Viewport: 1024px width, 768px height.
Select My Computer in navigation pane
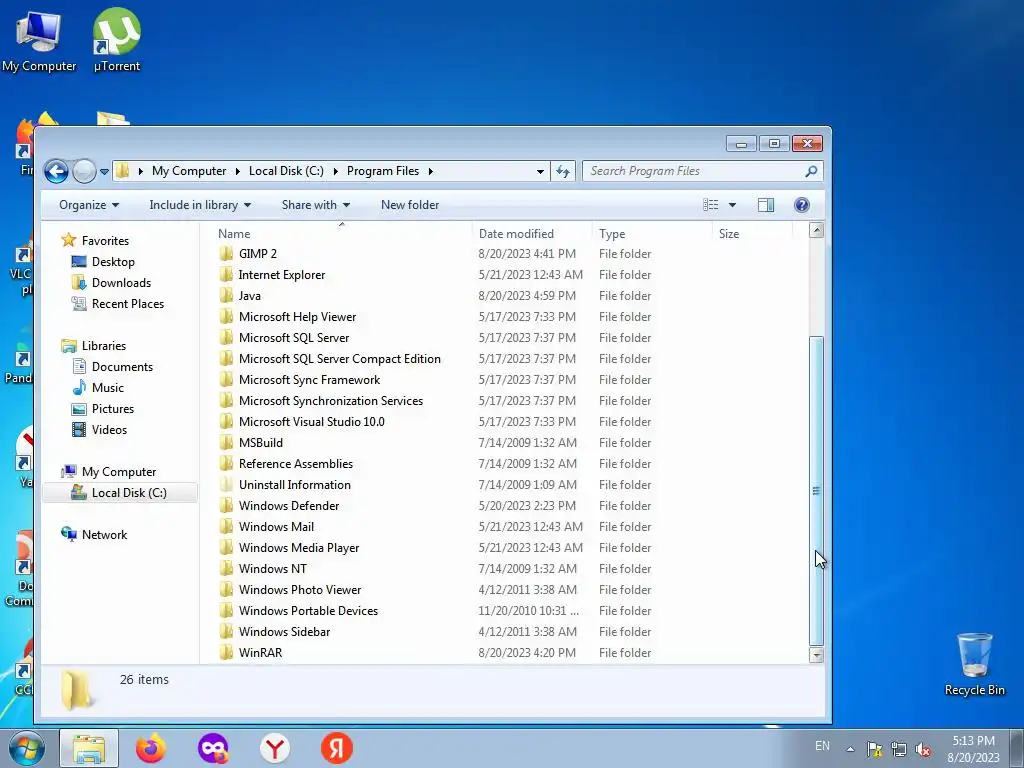pos(118,472)
